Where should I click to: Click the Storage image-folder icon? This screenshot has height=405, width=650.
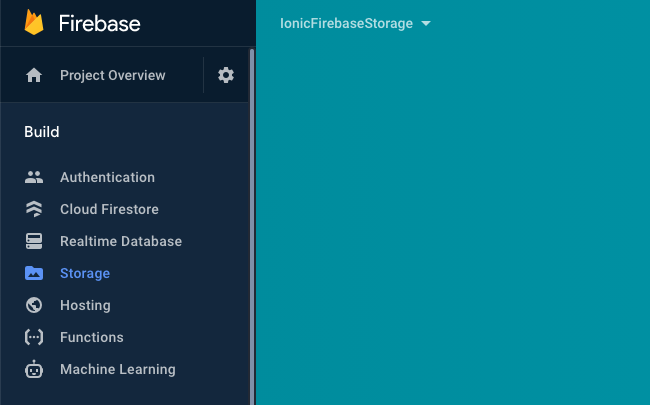pos(34,274)
